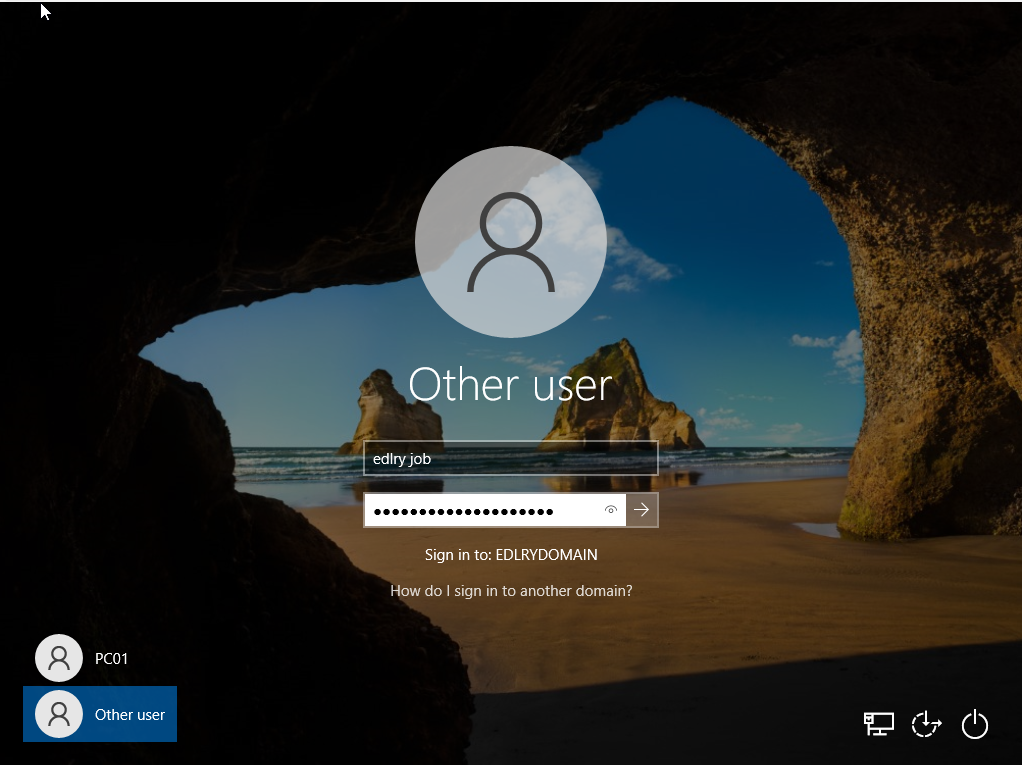Click the password input field

(x=495, y=510)
